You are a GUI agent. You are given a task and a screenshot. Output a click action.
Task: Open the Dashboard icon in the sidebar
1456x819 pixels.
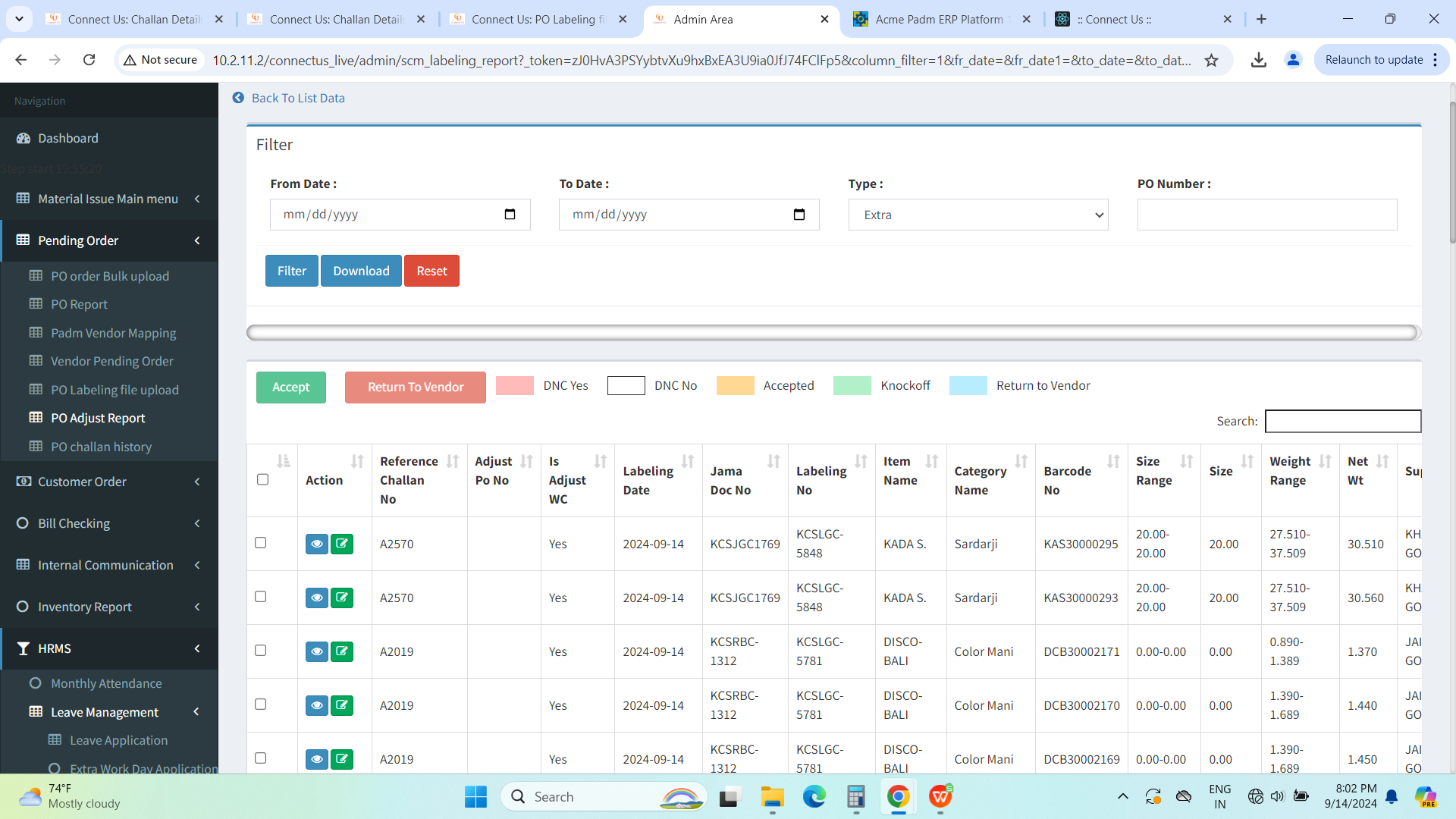click(24, 138)
